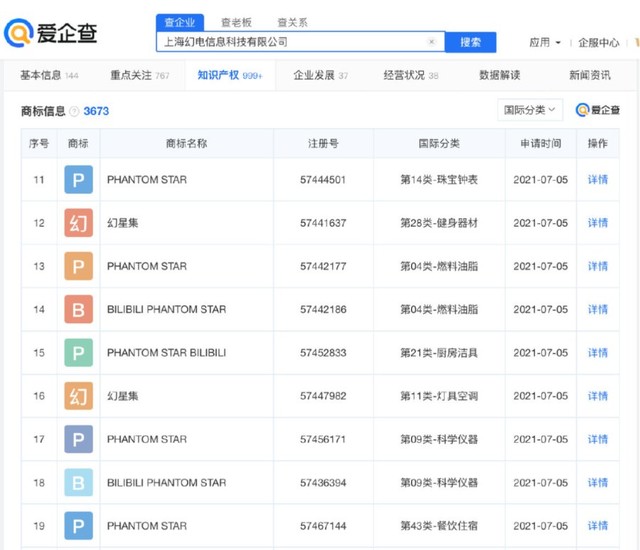Click the 第43类-餐饮住宿 cell
Image resolution: width=640 pixels, height=550 pixels.
[439, 526]
